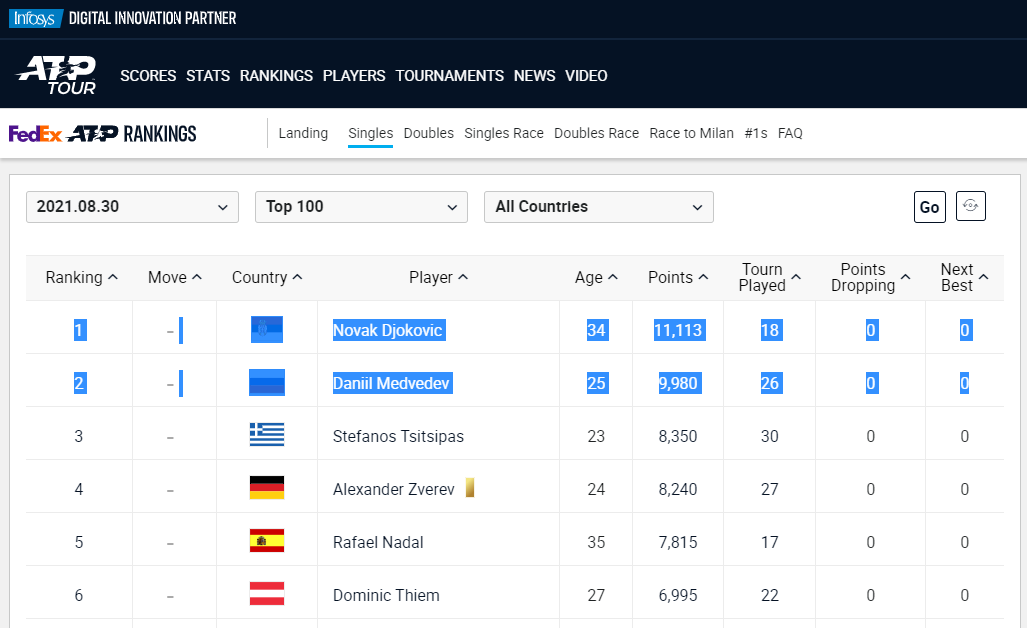Screen dimensions: 1027x628
Task: Open the PLAYERS menu
Action: pos(354,76)
